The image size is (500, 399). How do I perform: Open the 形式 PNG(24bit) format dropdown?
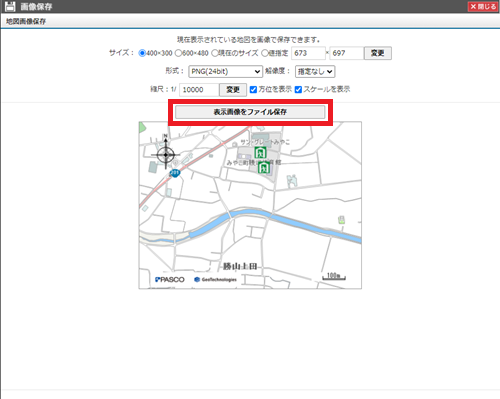[x=226, y=71]
